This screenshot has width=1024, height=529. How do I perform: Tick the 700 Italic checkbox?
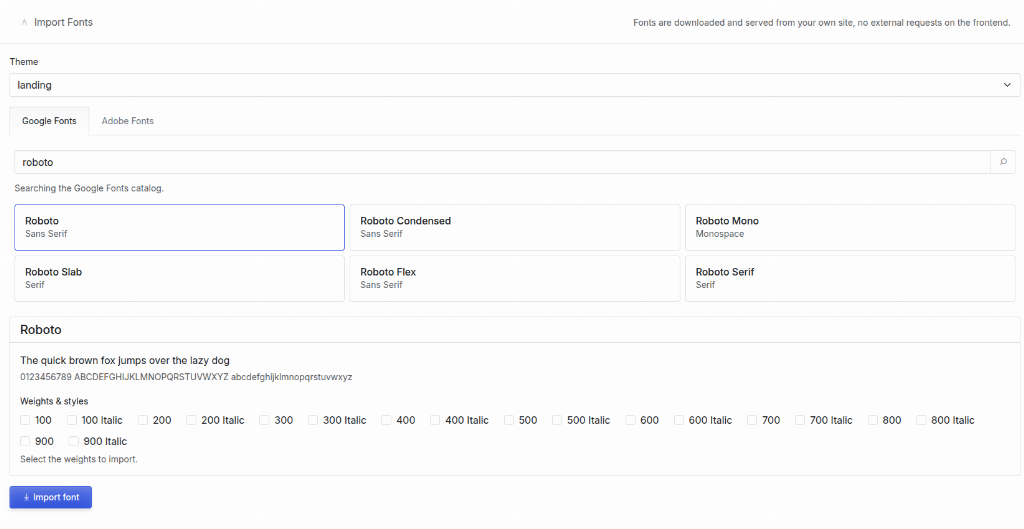coord(800,420)
